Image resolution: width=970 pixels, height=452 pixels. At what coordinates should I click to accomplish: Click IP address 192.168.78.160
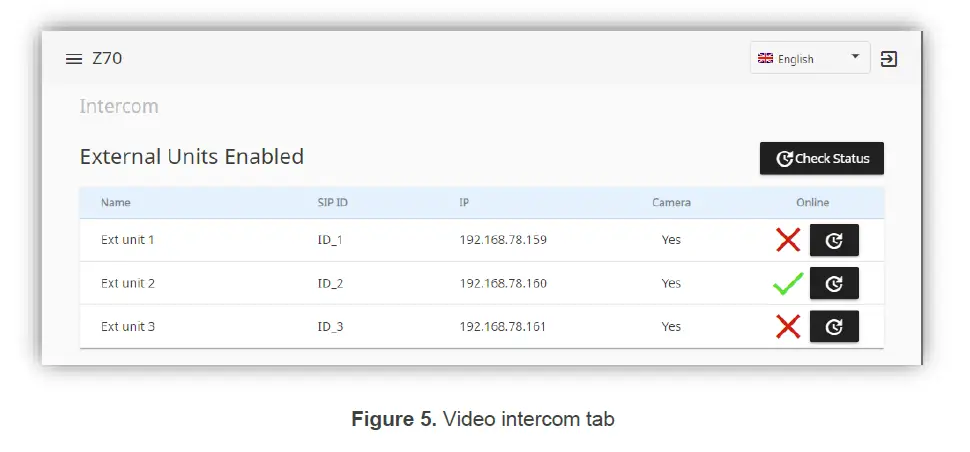(x=503, y=283)
